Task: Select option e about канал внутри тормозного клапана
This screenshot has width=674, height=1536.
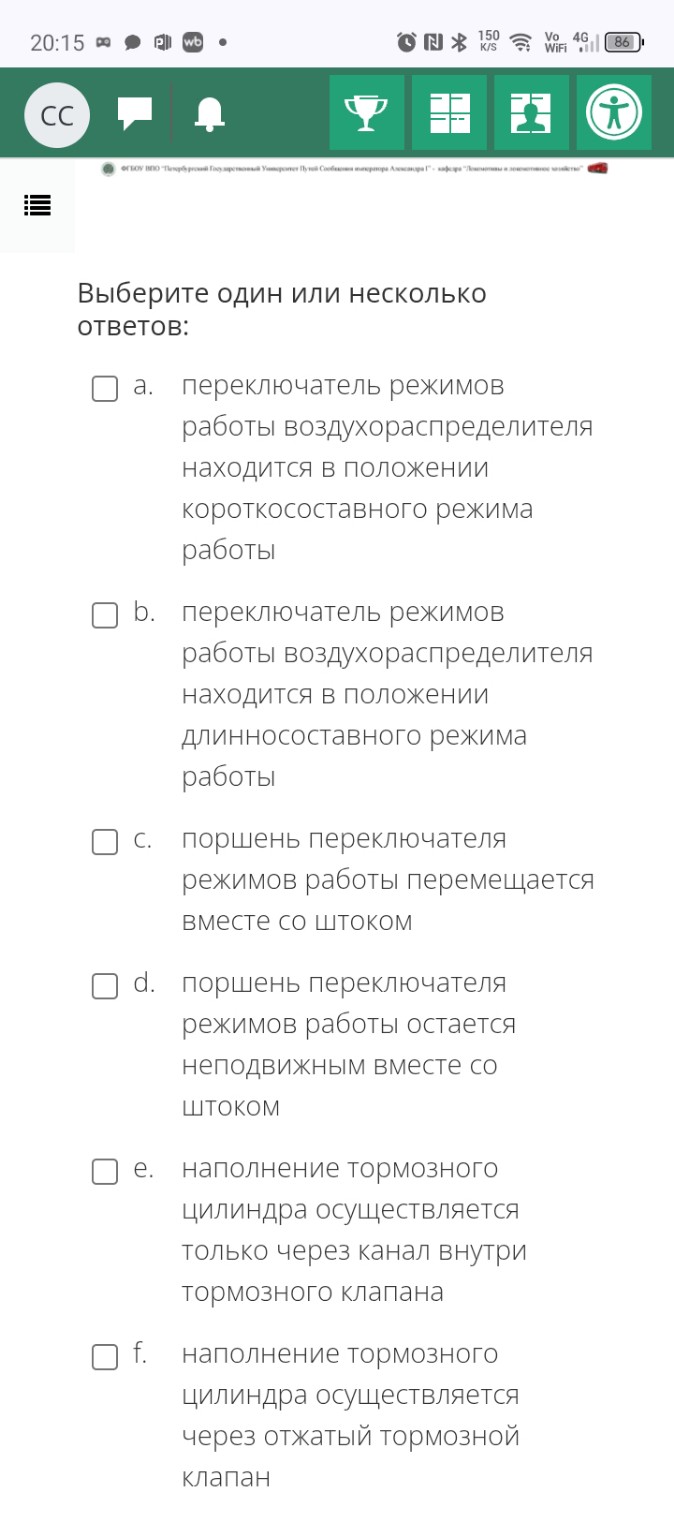Action: (104, 1172)
